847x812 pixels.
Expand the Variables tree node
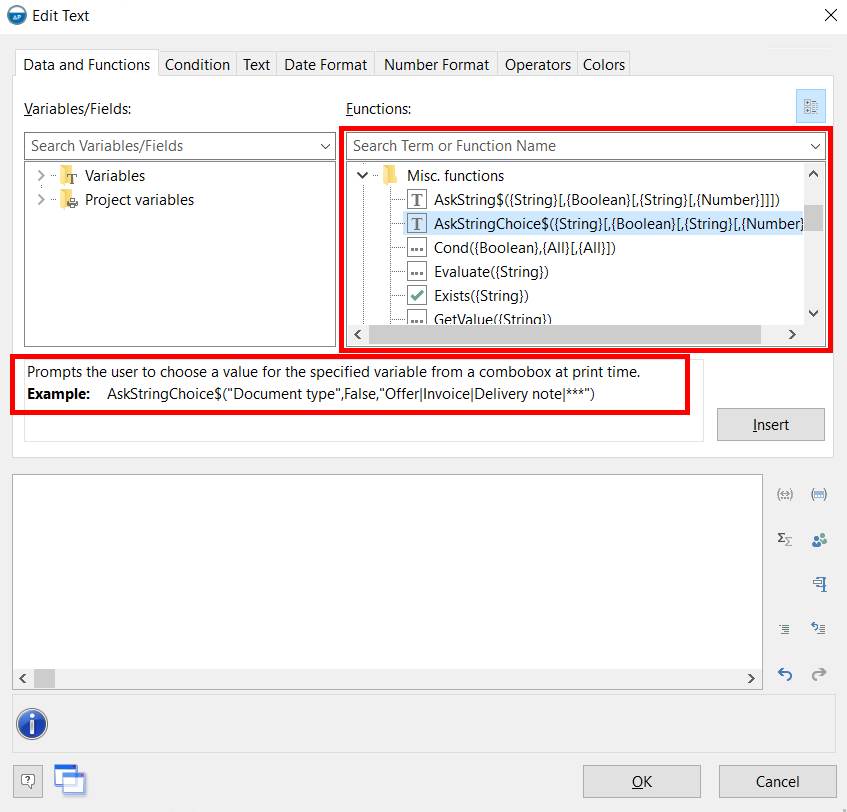(x=41, y=176)
